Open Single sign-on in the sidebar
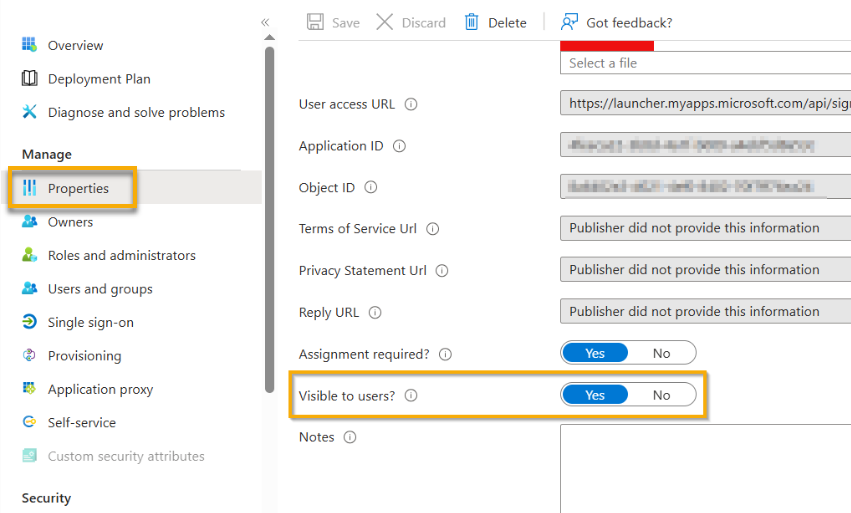This screenshot has height=513, width=851. [90, 322]
